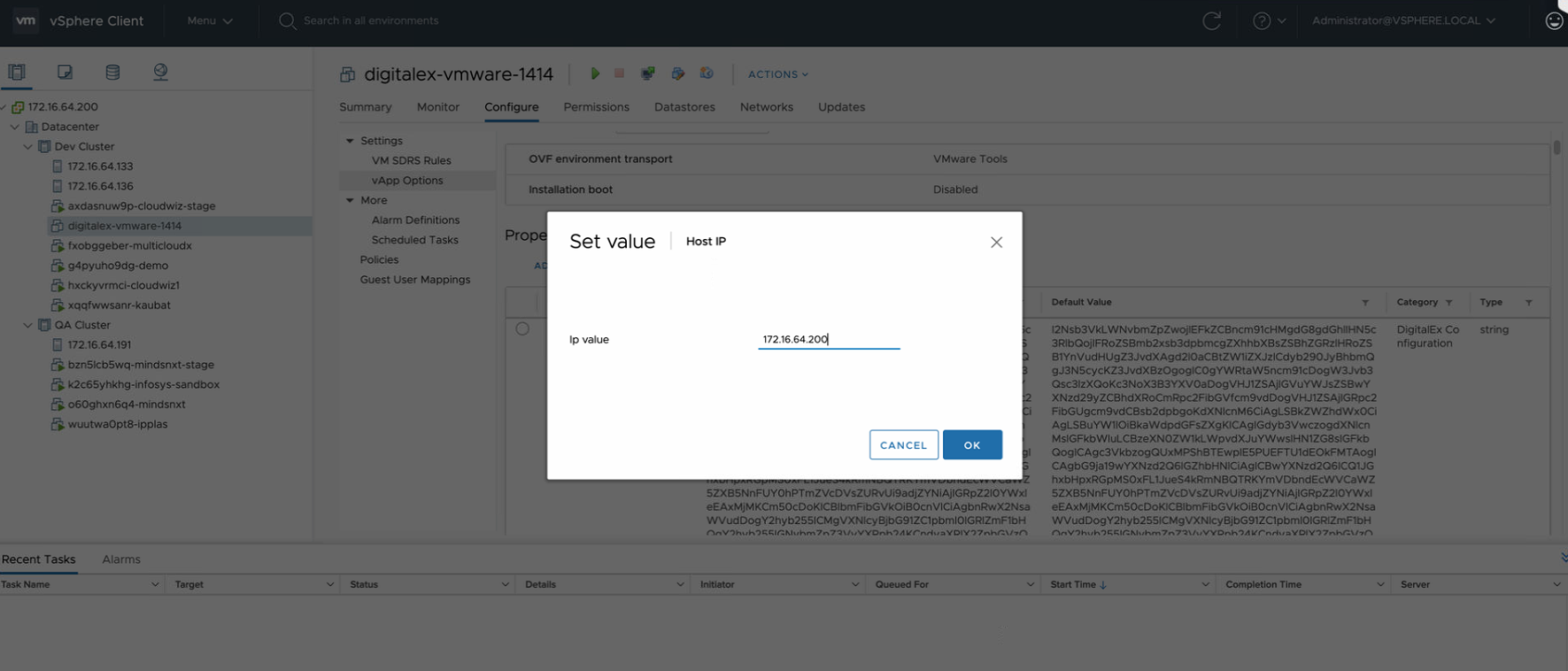Click OK to confirm the IP value

pos(971,445)
